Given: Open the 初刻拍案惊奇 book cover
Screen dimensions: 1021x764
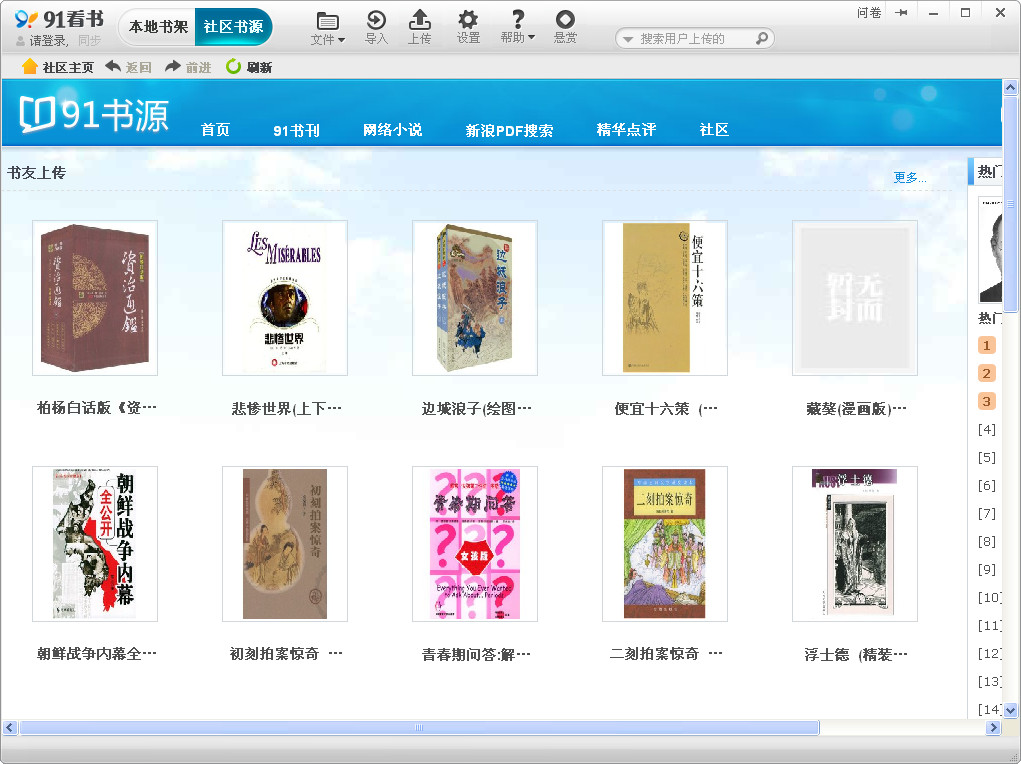Looking at the screenshot, I should (x=285, y=544).
